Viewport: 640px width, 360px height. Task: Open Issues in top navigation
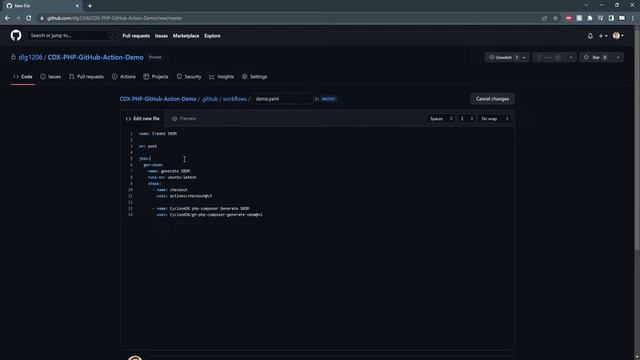coord(161,36)
